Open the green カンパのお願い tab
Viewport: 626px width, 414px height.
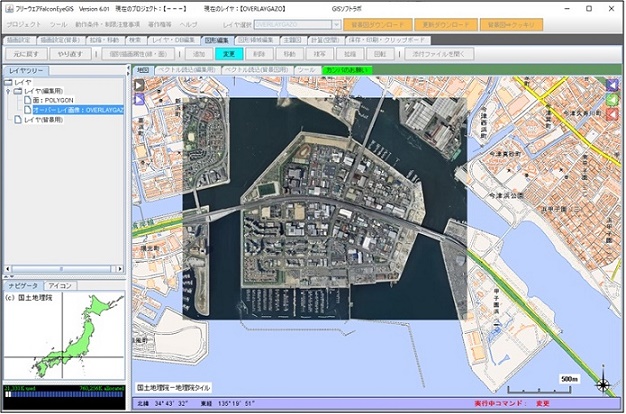click(347, 70)
